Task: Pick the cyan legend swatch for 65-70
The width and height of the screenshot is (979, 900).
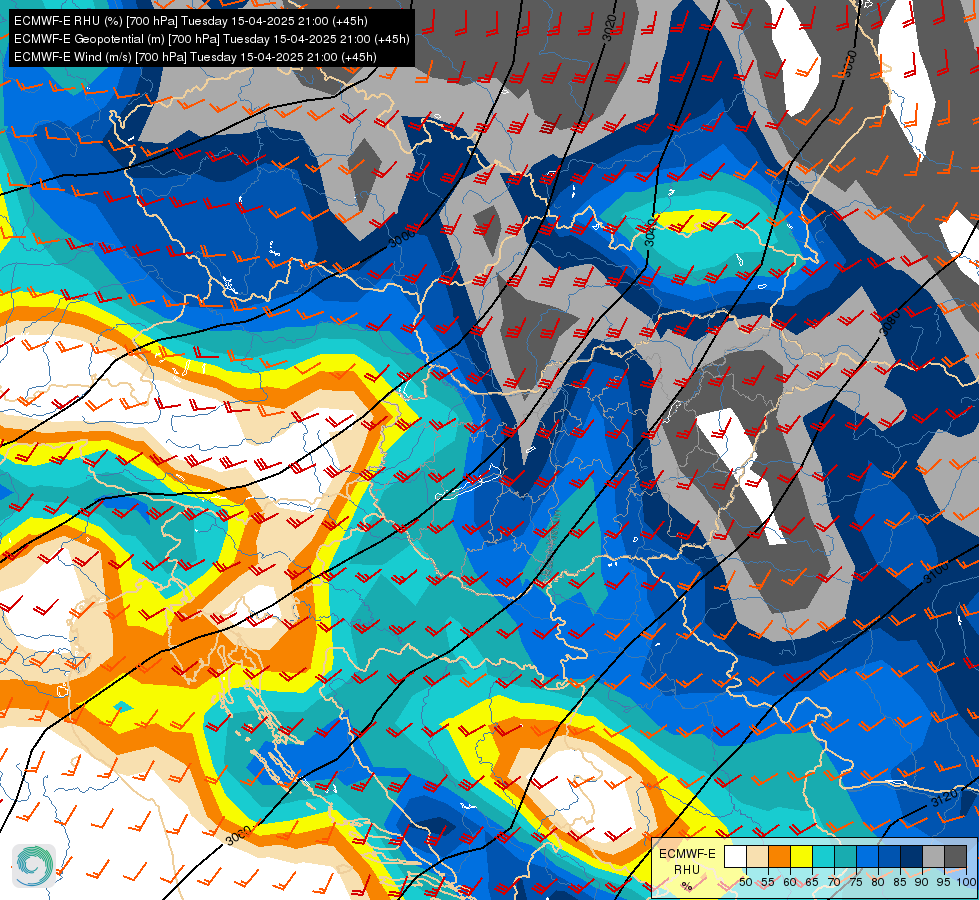Action: [823, 856]
